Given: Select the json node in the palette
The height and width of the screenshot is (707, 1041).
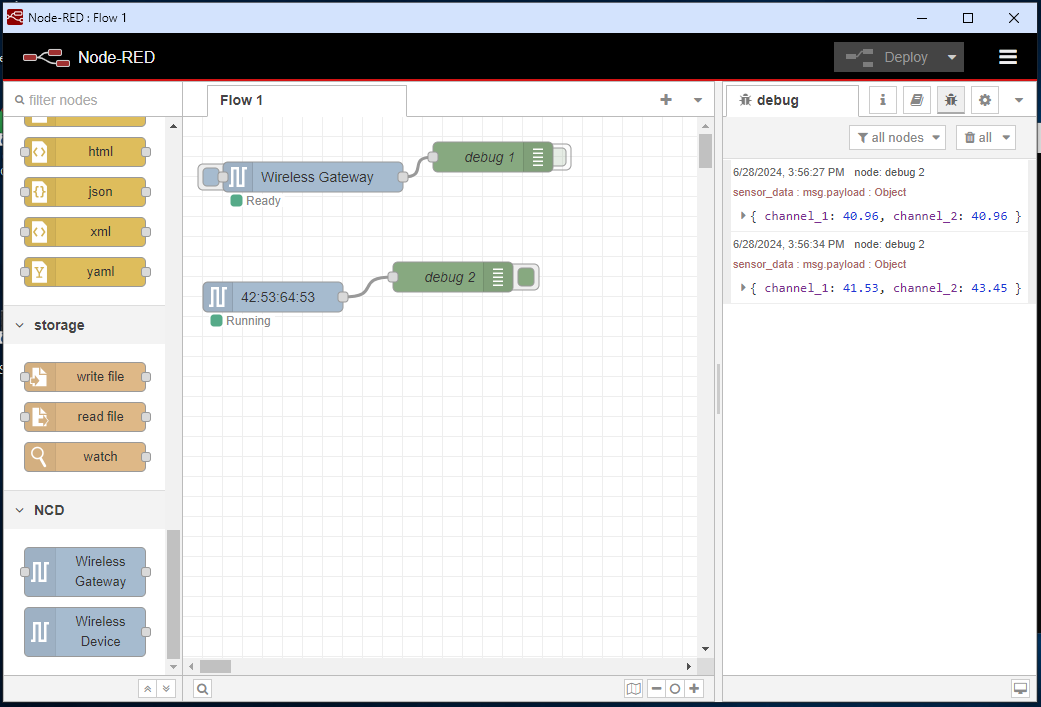Looking at the screenshot, I should [x=85, y=192].
